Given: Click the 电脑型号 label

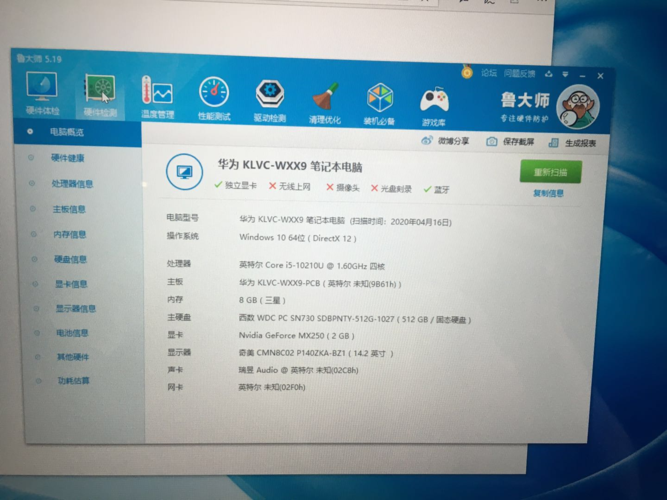Looking at the screenshot, I should [182, 218].
